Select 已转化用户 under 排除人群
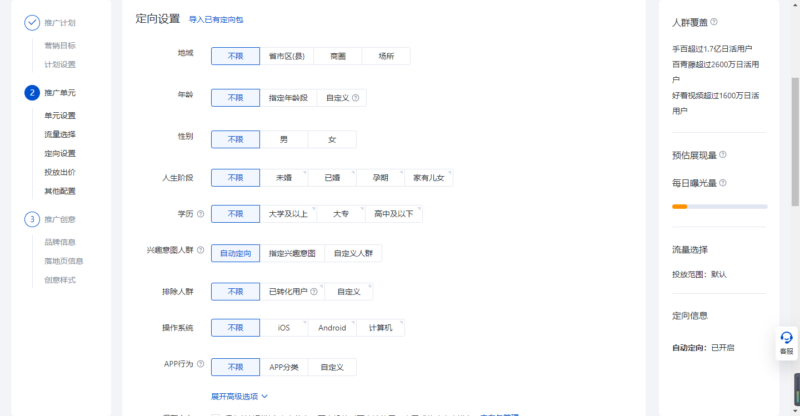This screenshot has height=416, width=800. click(287, 292)
